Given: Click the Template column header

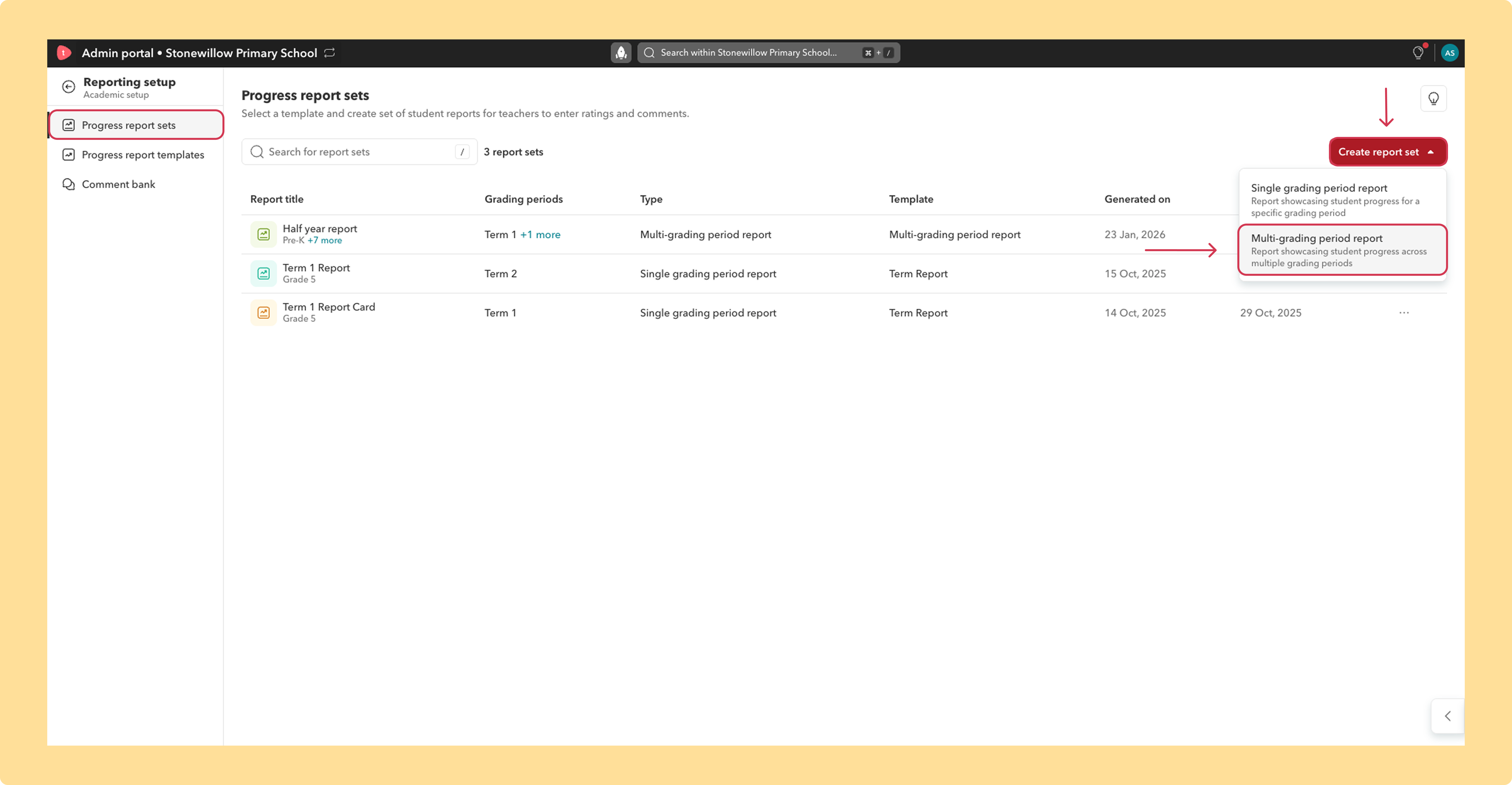Looking at the screenshot, I should (x=911, y=200).
